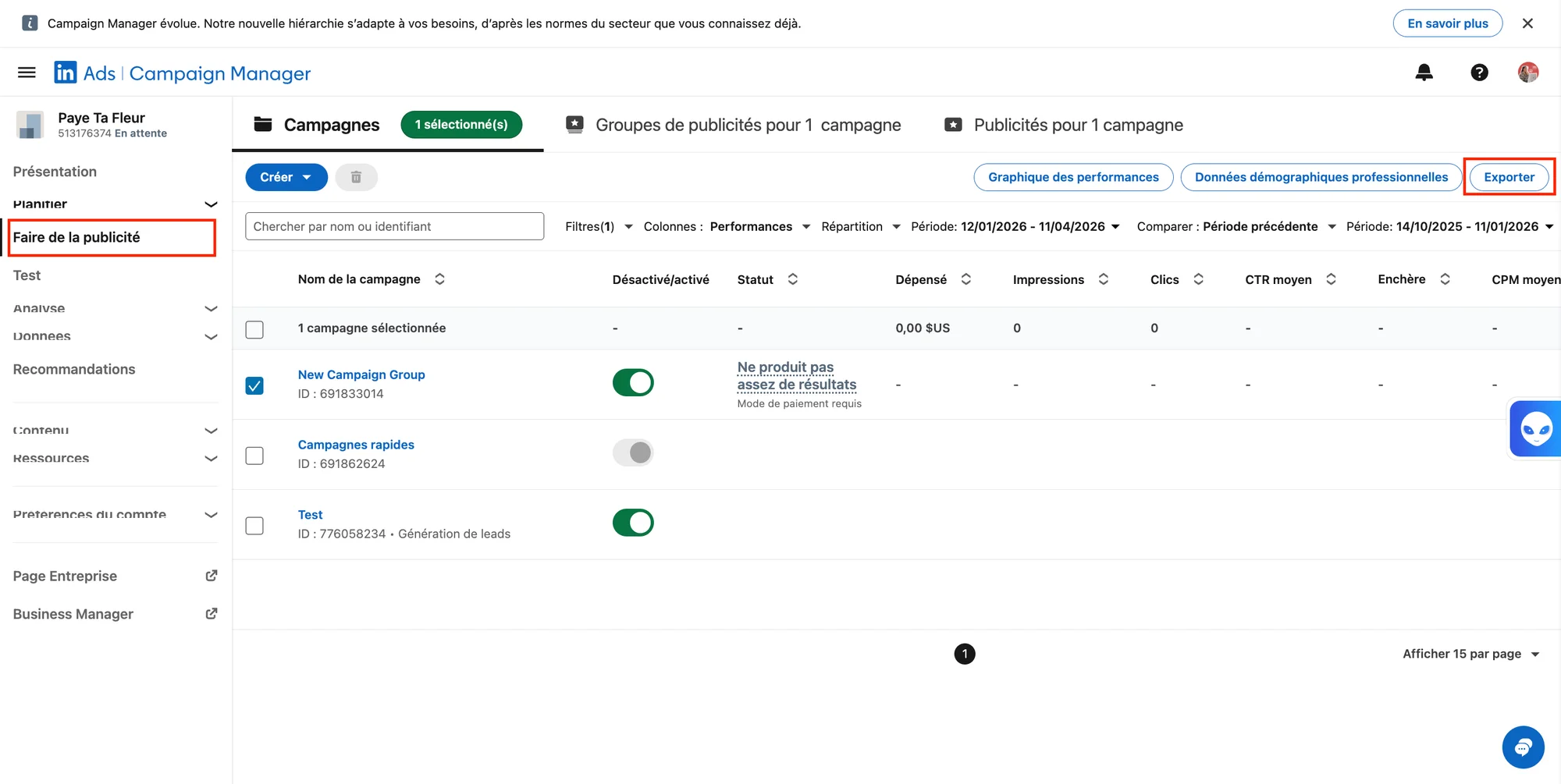Open Business Manager in the sidebar
Viewport: 1561px width, 784px height.
coord(73,614)
